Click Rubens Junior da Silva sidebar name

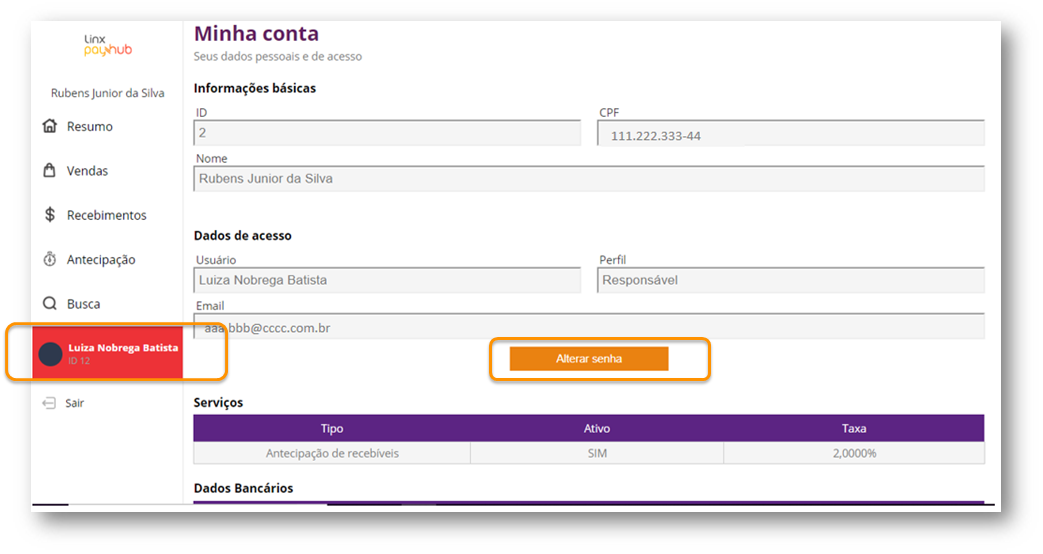click(108, 93)
